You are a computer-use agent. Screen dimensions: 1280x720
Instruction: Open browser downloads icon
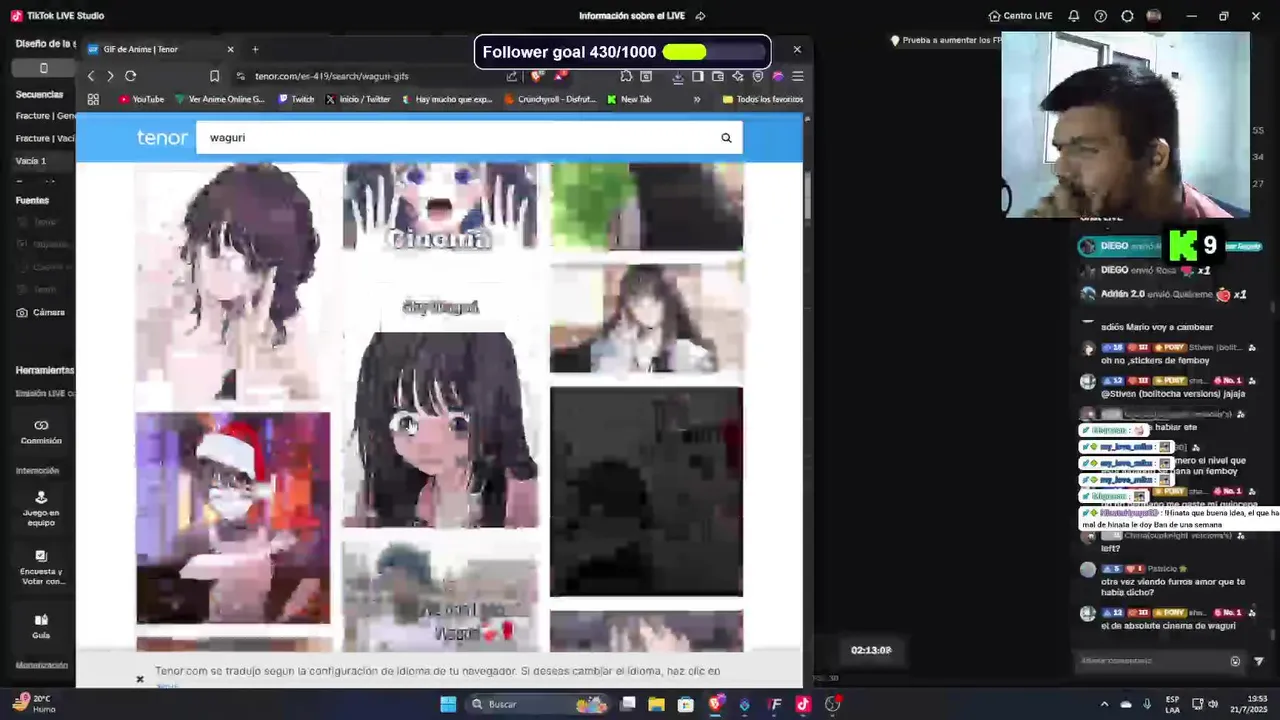click(678, 76)
